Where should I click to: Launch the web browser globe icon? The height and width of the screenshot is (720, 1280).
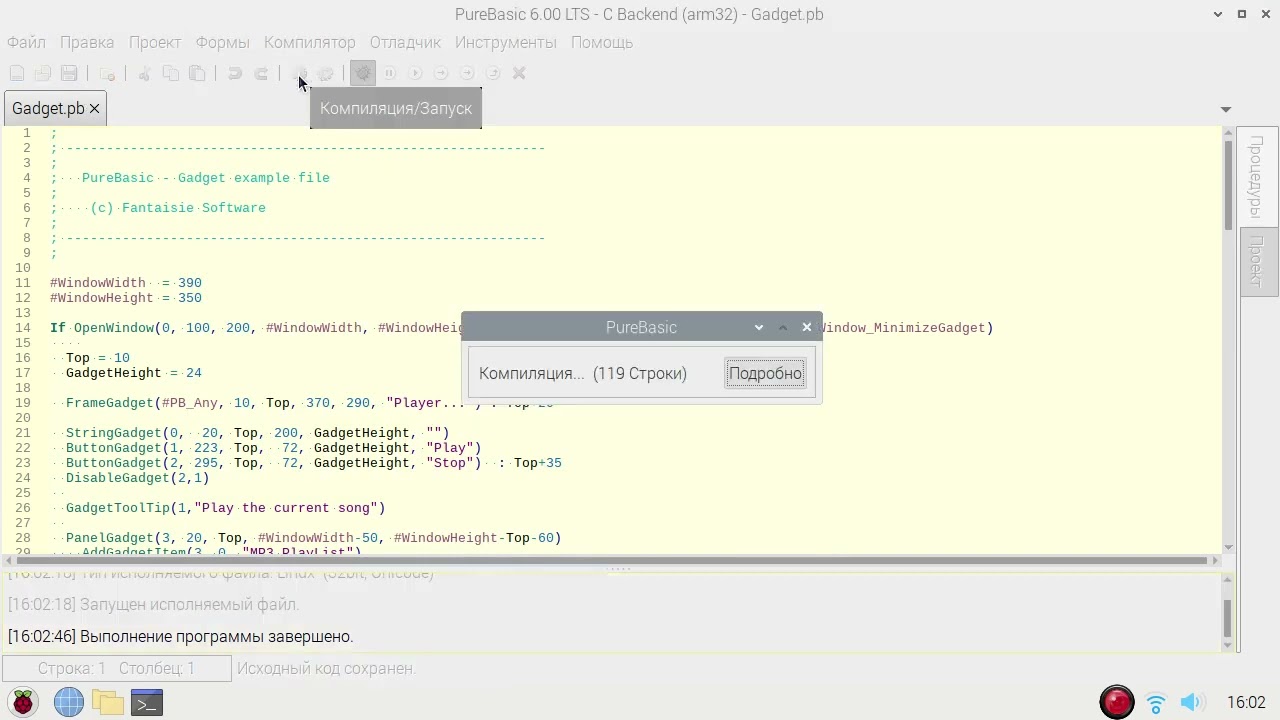(69, 703)
